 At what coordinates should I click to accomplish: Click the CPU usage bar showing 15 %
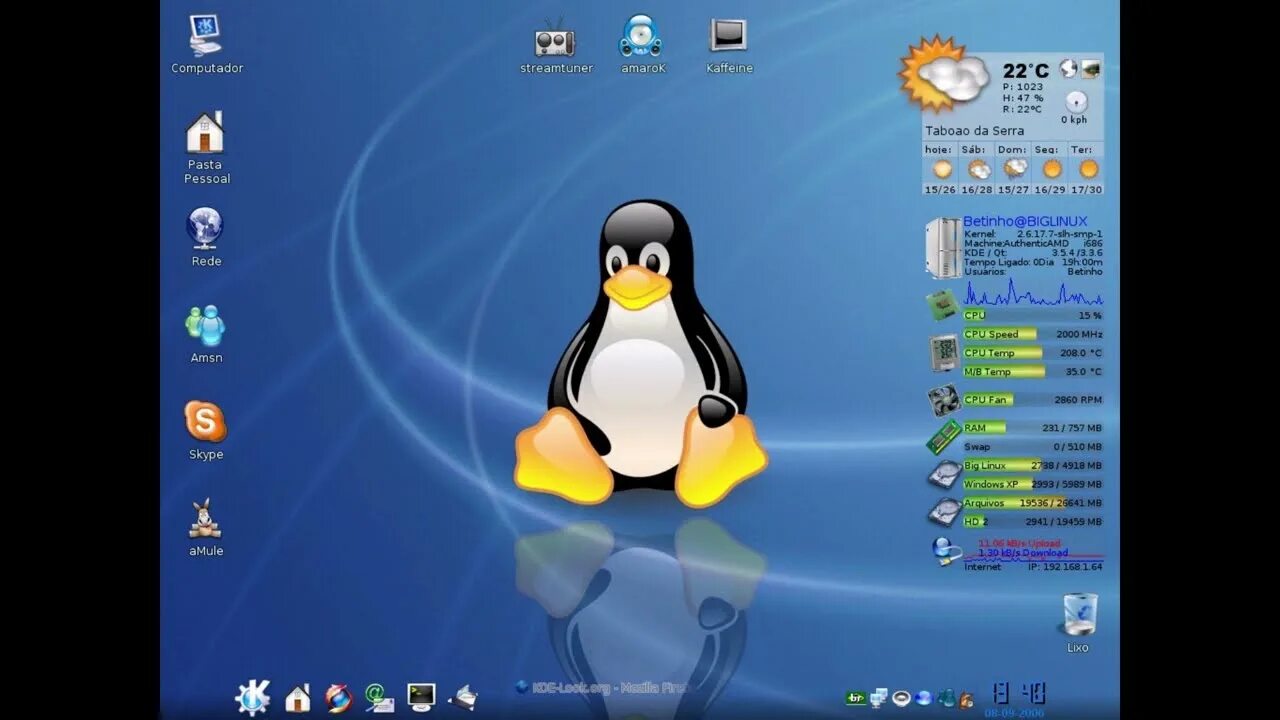click(x=1033, y=315)
